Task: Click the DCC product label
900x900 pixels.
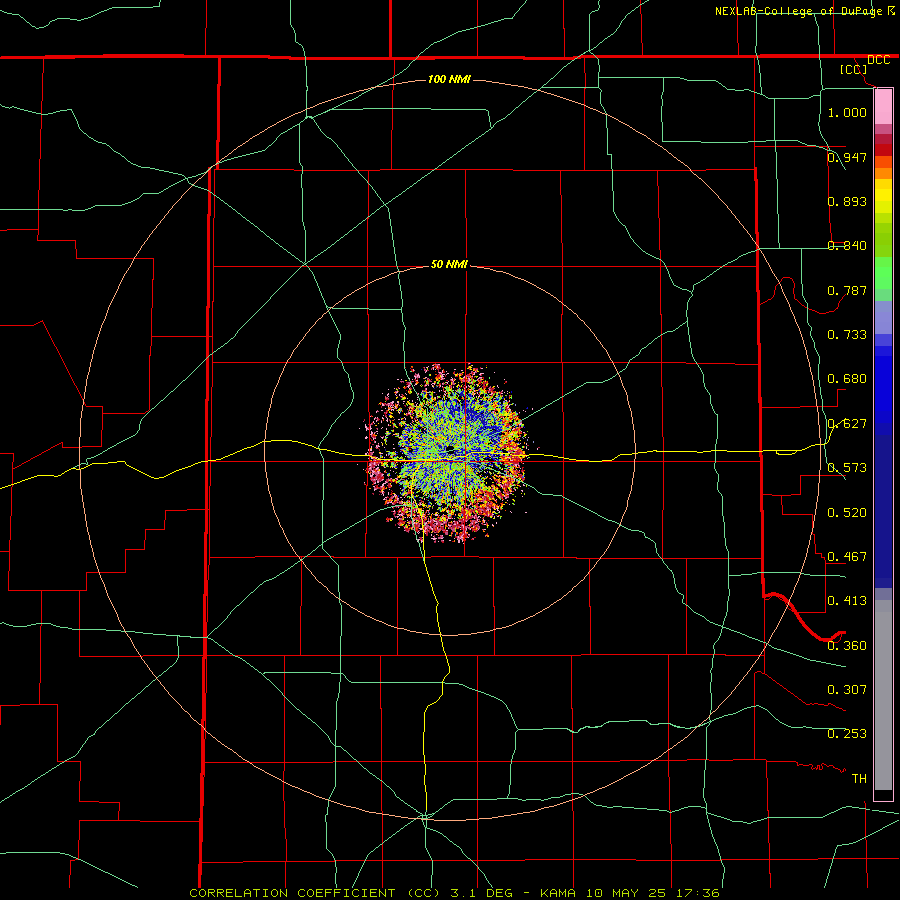Action: [878, 60]
